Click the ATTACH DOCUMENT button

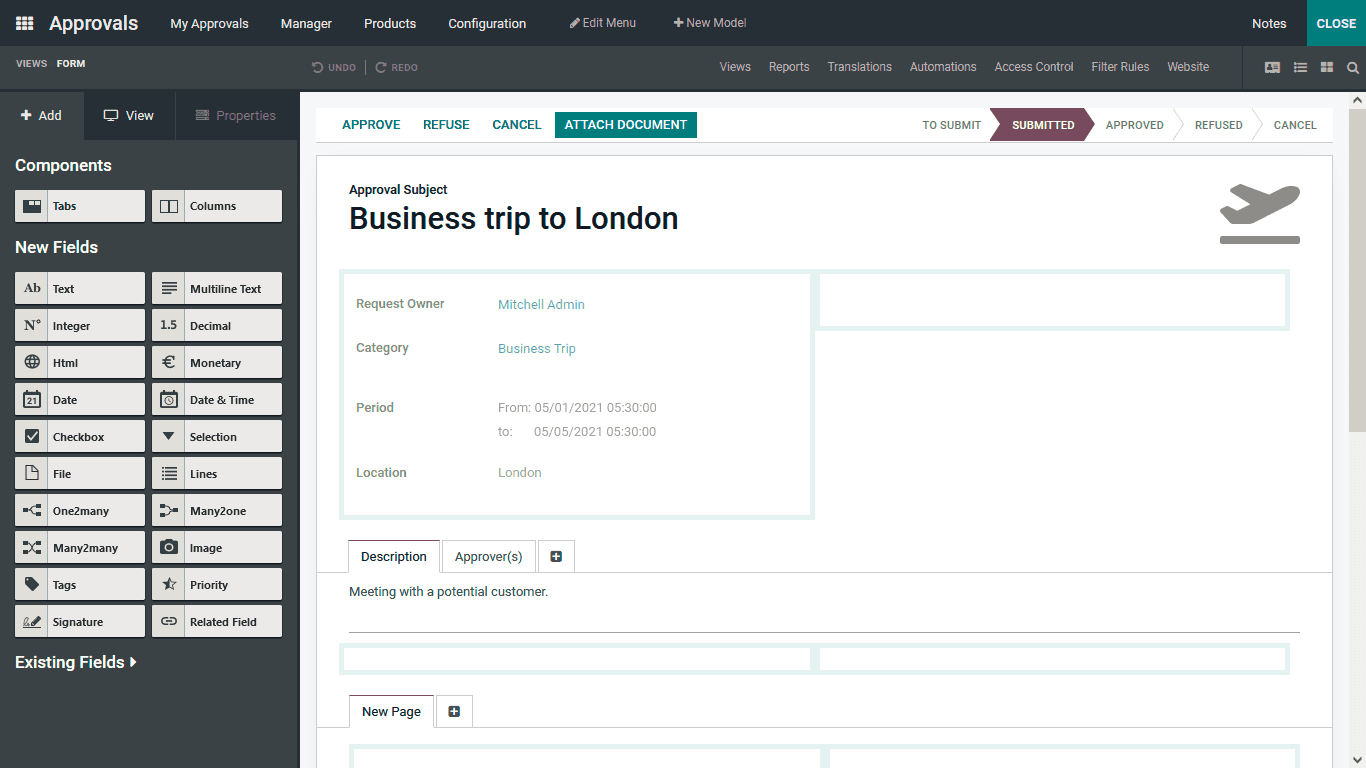click(625, 124)
